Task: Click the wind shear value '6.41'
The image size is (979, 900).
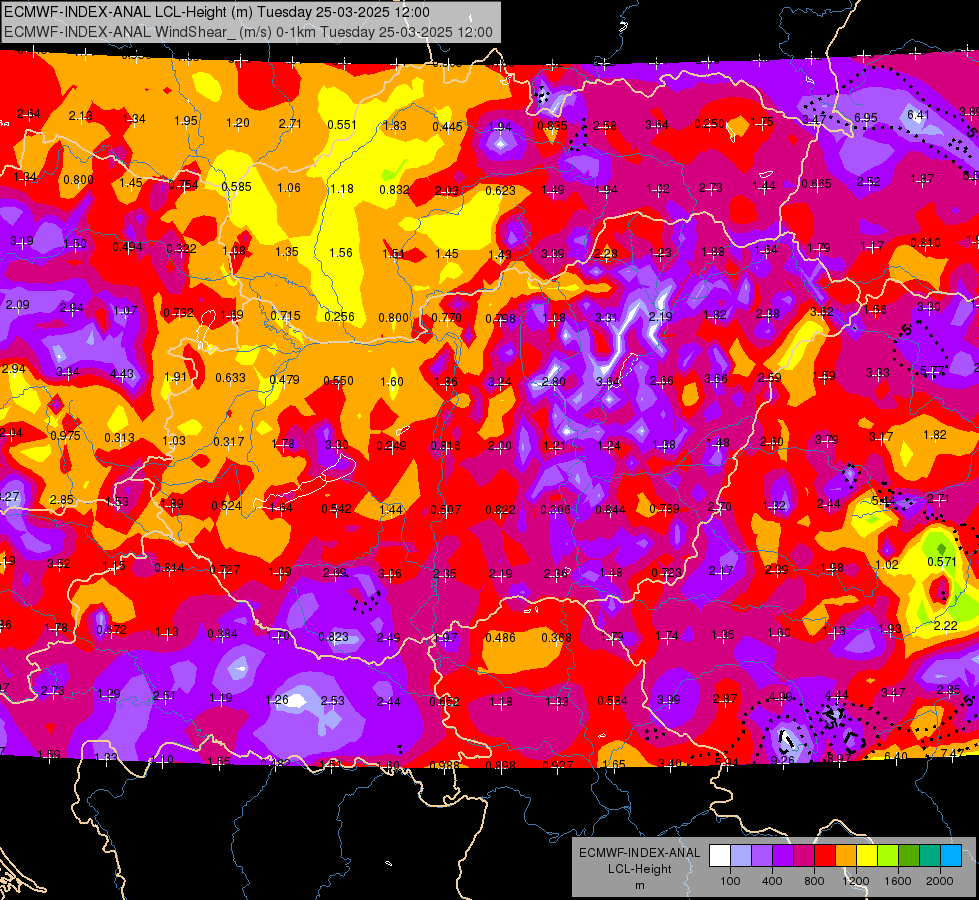Action: pyautogui.click(x=918, y=115)
